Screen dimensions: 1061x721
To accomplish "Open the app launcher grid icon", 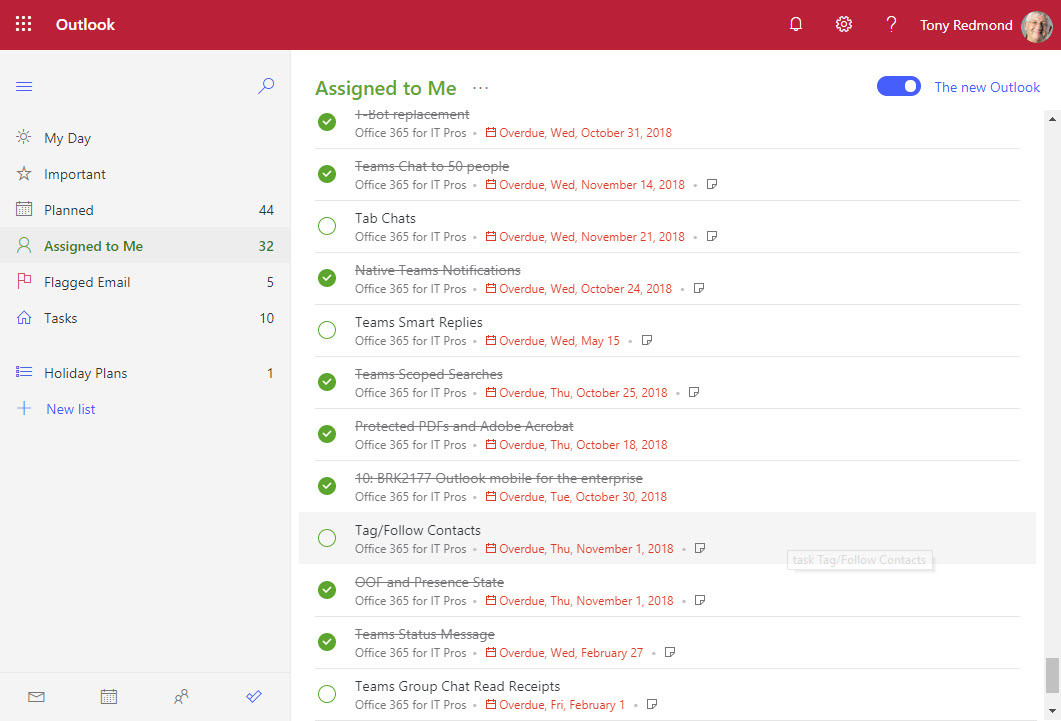I will pyautogui.click(x=24, y=24).
